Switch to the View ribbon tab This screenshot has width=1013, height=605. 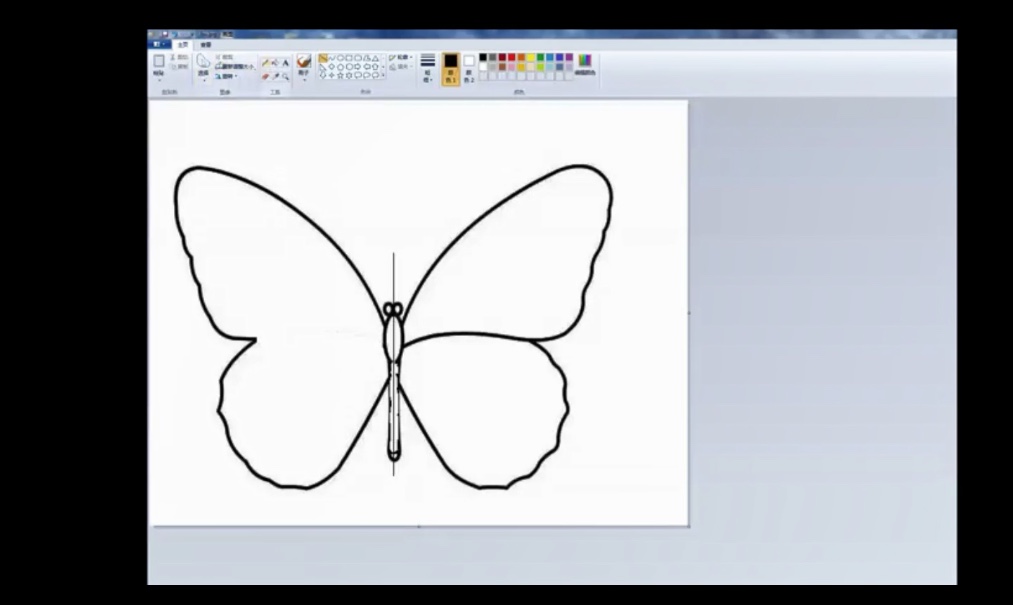205,45
